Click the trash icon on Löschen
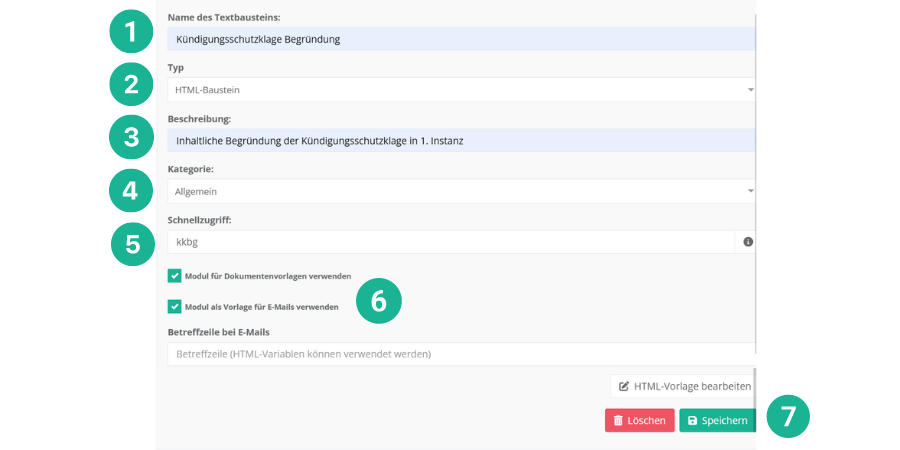900x450 pixels. pyautogui.click(x=619, y=421)
